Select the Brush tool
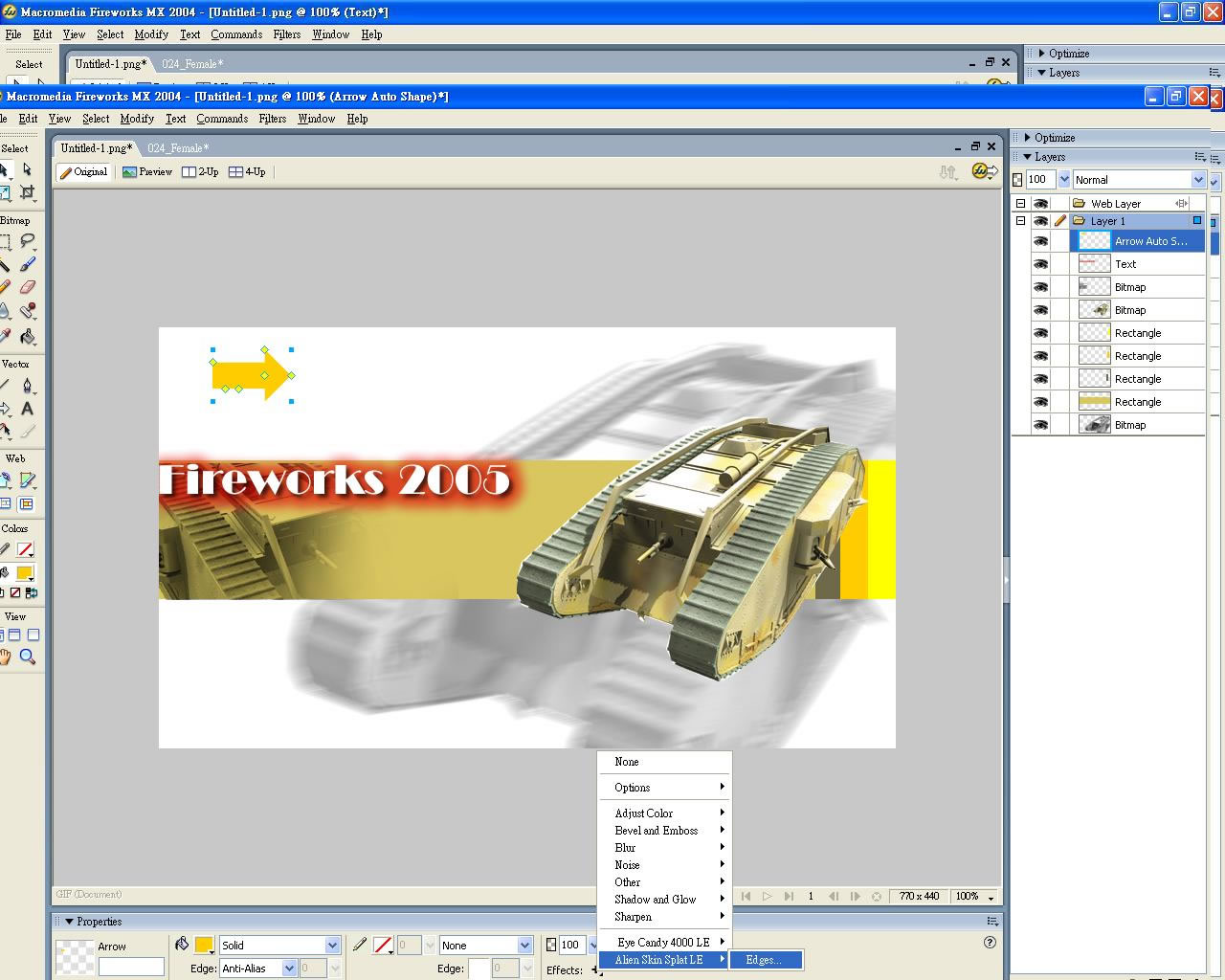This screenshot has height=980, width=1225. (27, 264)
